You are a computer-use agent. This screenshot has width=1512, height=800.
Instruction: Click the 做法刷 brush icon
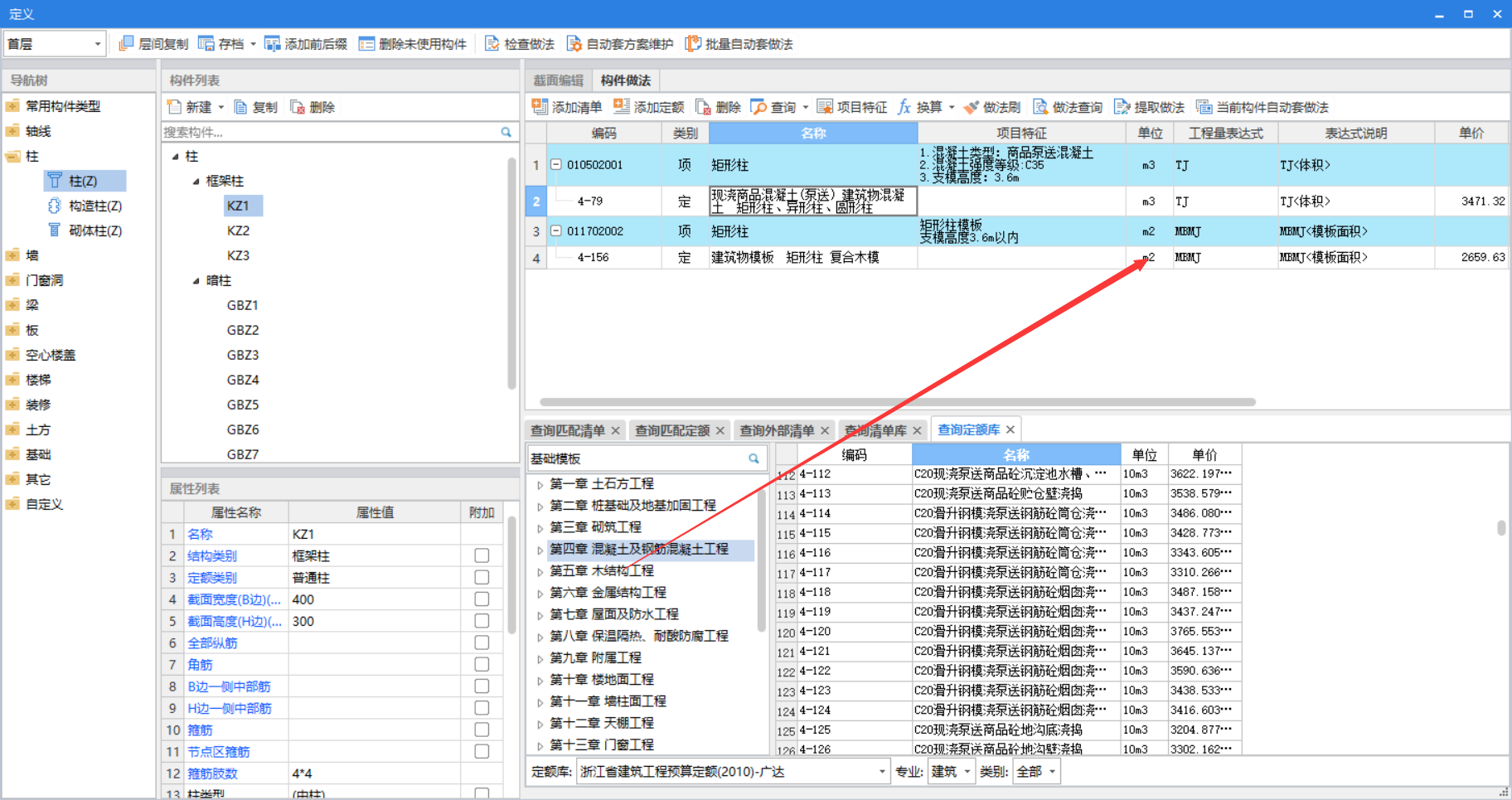(x=972, y=107)
